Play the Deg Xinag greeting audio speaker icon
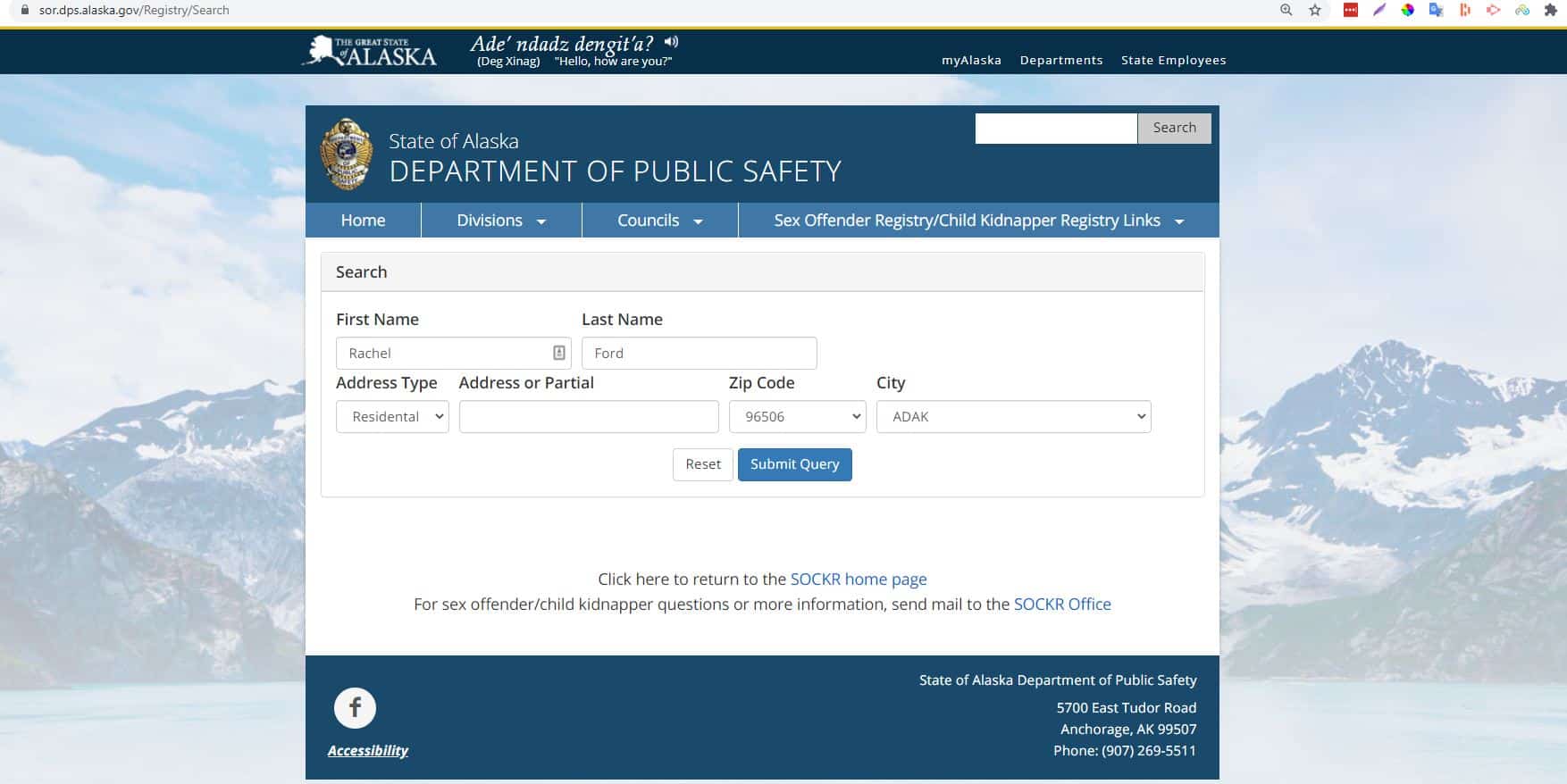1567x784 pixels. (671, 42)
